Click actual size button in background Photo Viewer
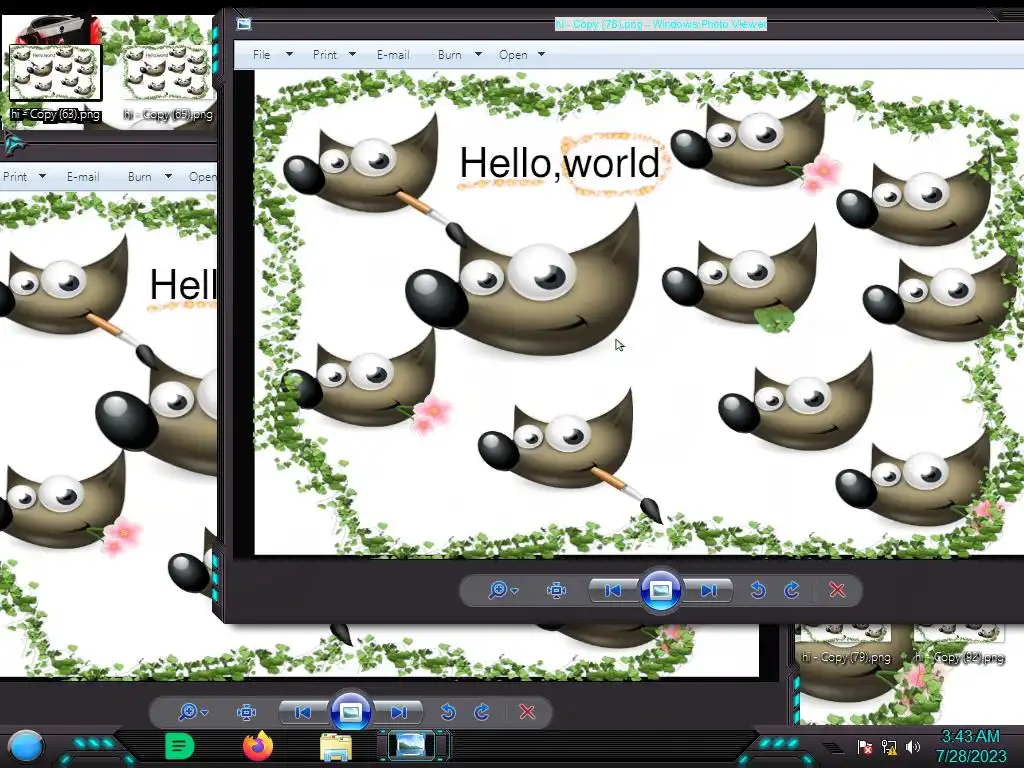This screenshot has height=768, width=1024. pyautogui.click(x=246, y=712)
